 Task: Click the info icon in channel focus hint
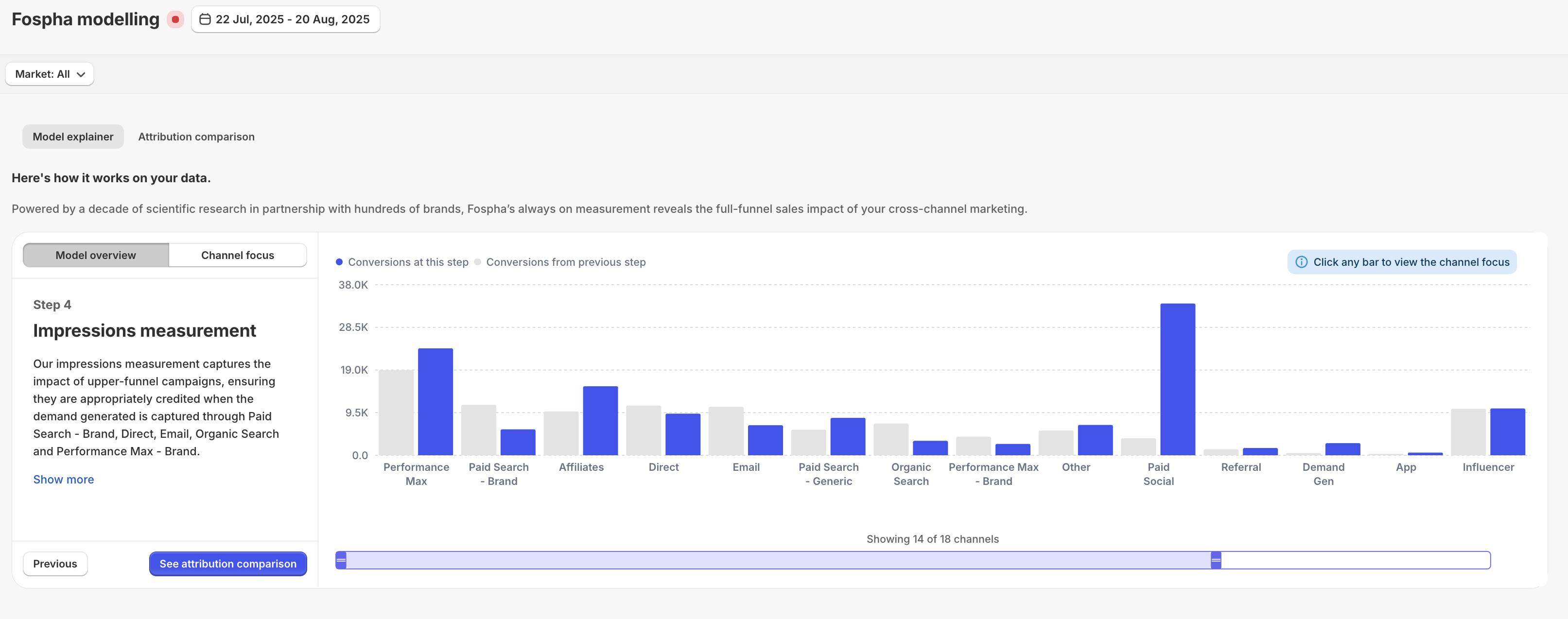pos(1301,262)
